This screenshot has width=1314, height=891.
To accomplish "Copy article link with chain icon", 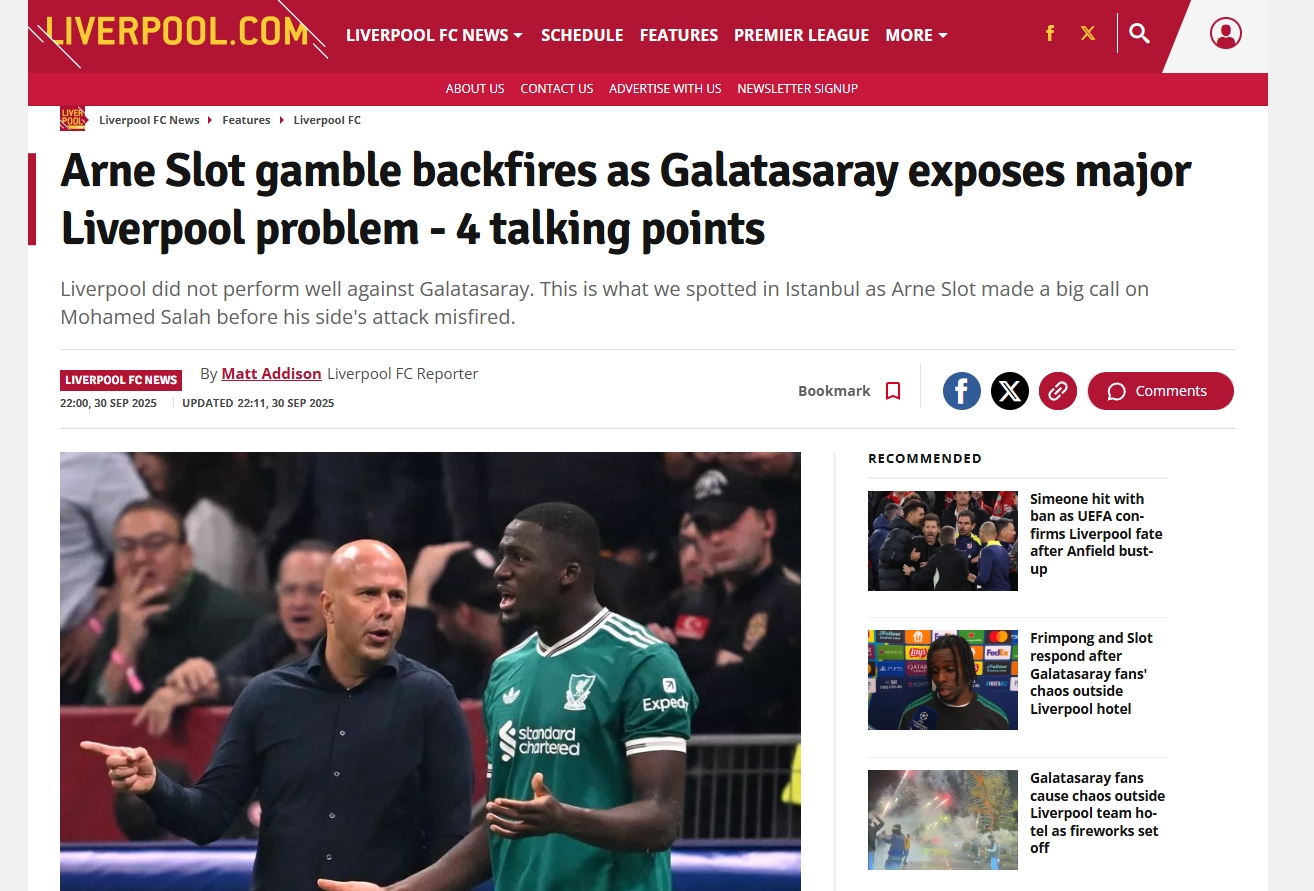I will (x=1058, y=391).
